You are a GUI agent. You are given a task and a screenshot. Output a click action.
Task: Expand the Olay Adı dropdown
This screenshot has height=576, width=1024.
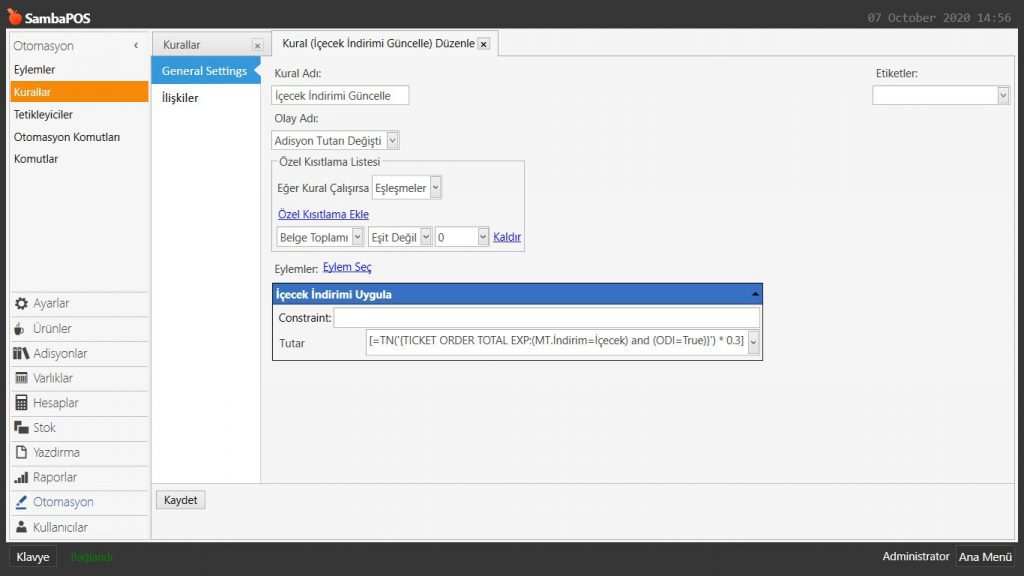[392, 141]
